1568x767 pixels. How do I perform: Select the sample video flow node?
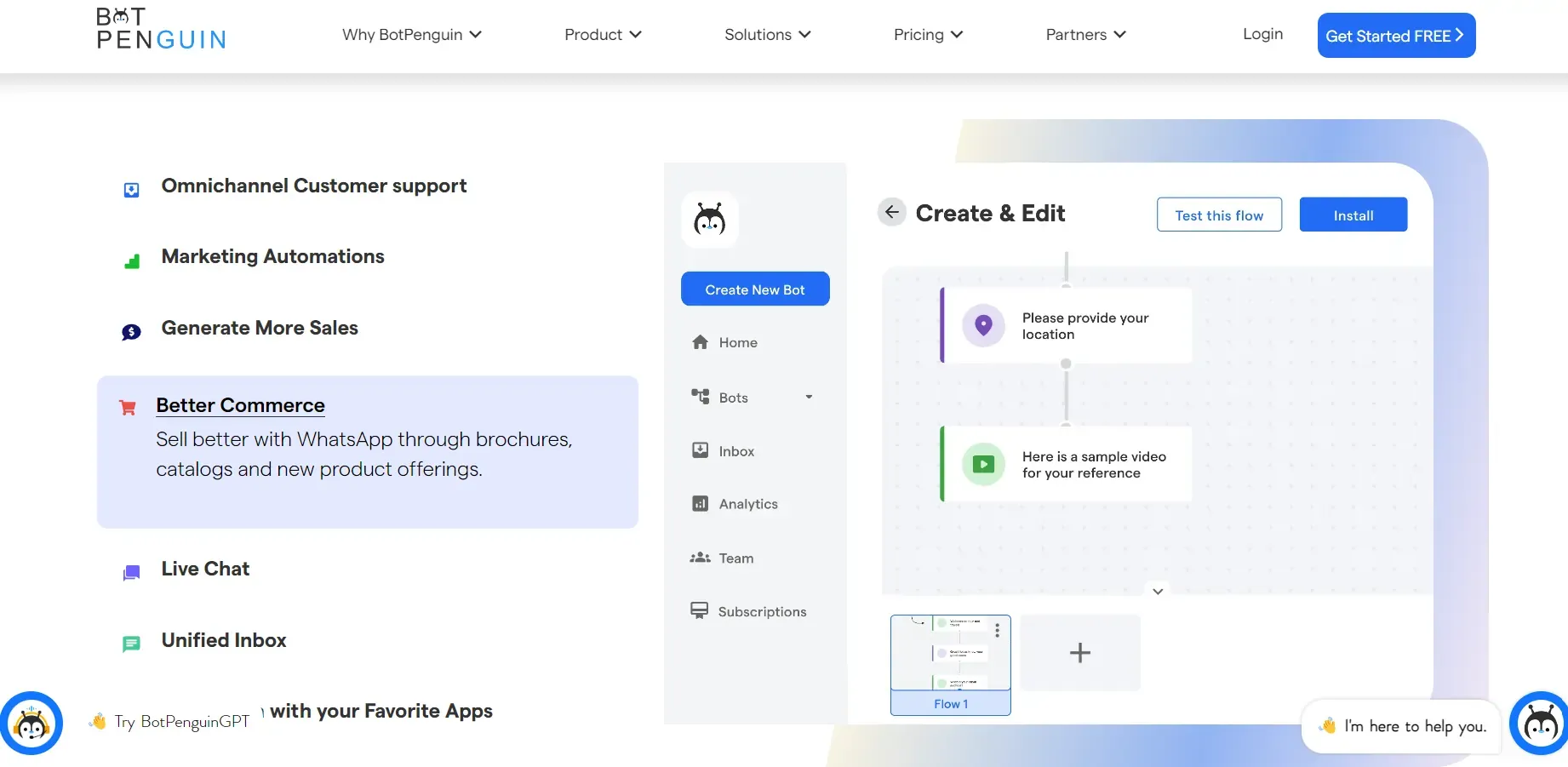click(x=1067, y=464)
